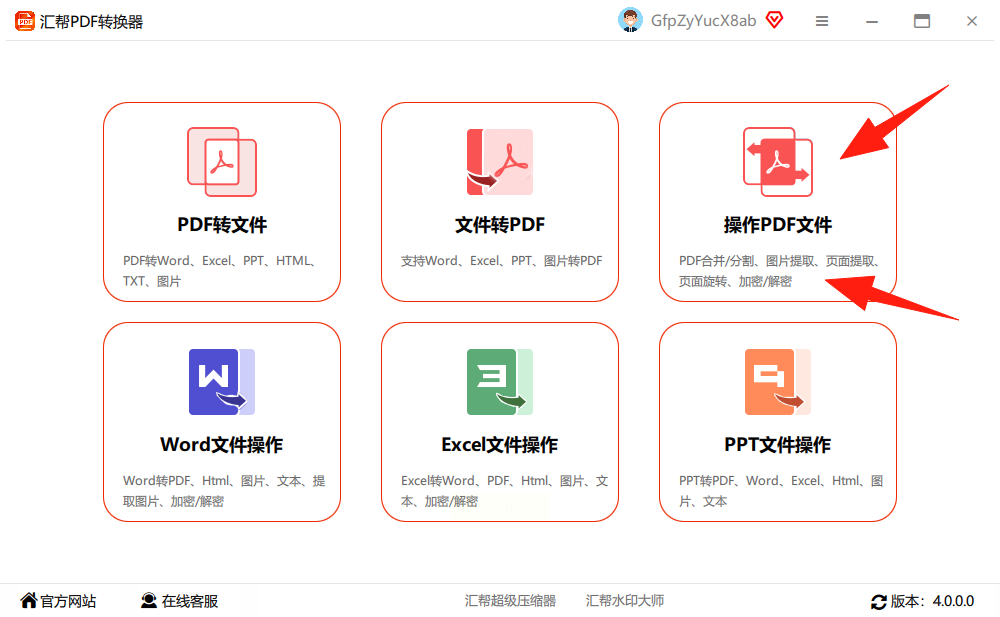Image resolution: width=1000 pixels, height=617 pixels.
Task: Click the user avatar icon
Action: [630, 20]
